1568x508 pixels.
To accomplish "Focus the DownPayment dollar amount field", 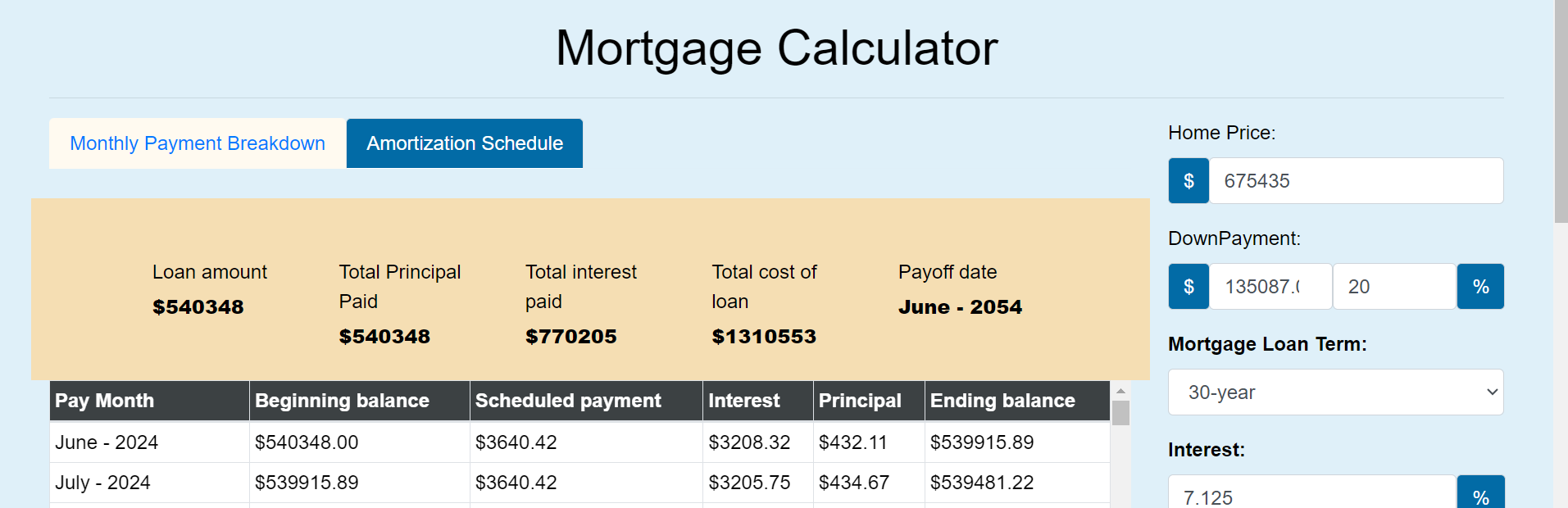I will point(1270,287).
